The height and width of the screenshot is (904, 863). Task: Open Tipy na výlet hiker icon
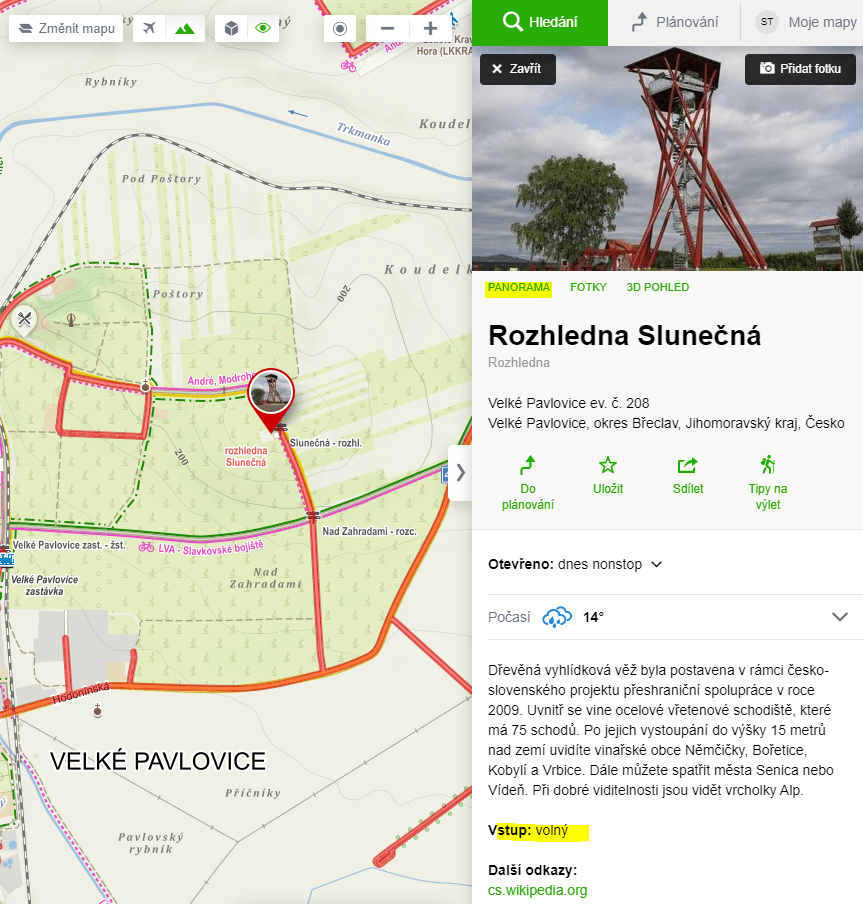click(x=768, y=465)
